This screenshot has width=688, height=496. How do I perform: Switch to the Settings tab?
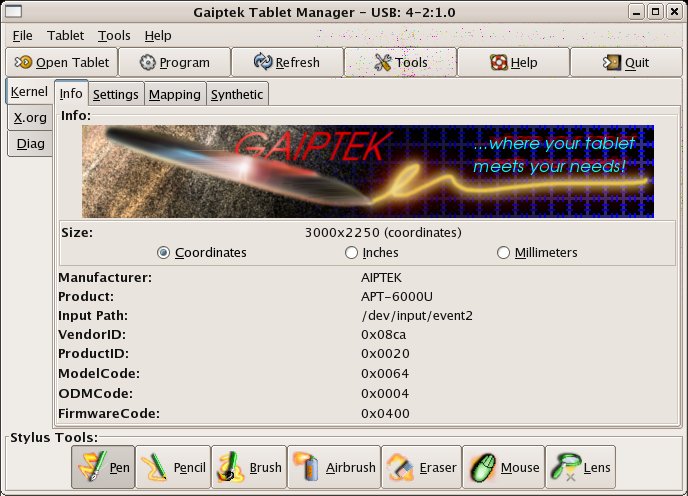click(x=116, y=94)
